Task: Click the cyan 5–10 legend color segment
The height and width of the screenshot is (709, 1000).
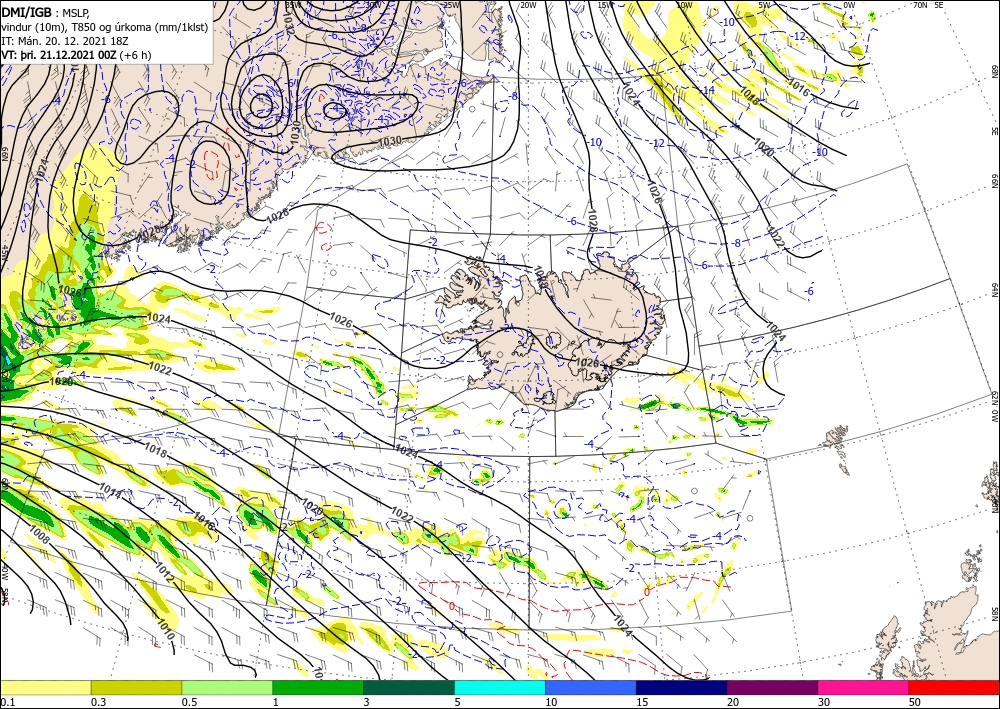Action: [x=500, y=687]
